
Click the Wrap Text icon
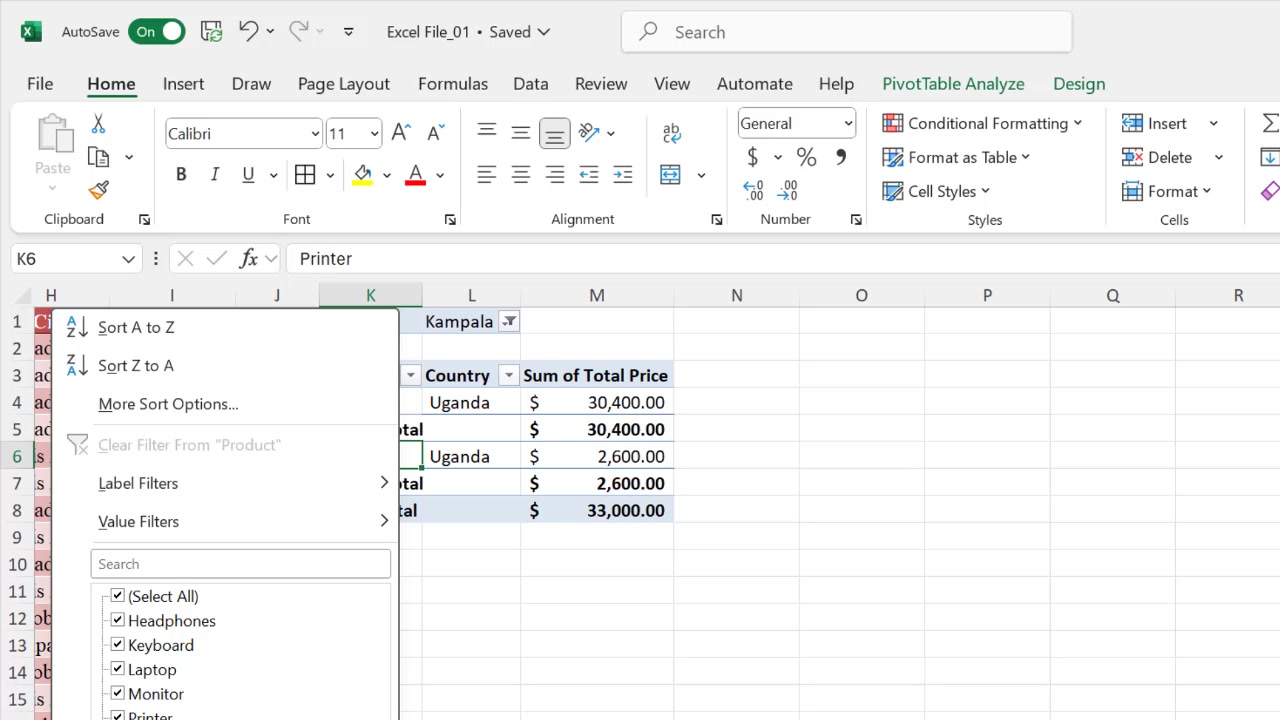tap(672, 132)
